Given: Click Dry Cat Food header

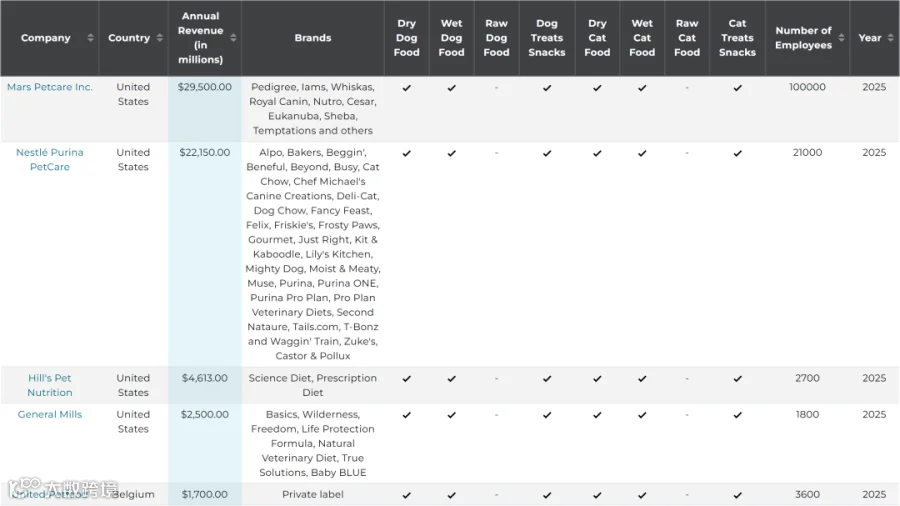Looking at the screenshot, I should click(x=598, y=38).
